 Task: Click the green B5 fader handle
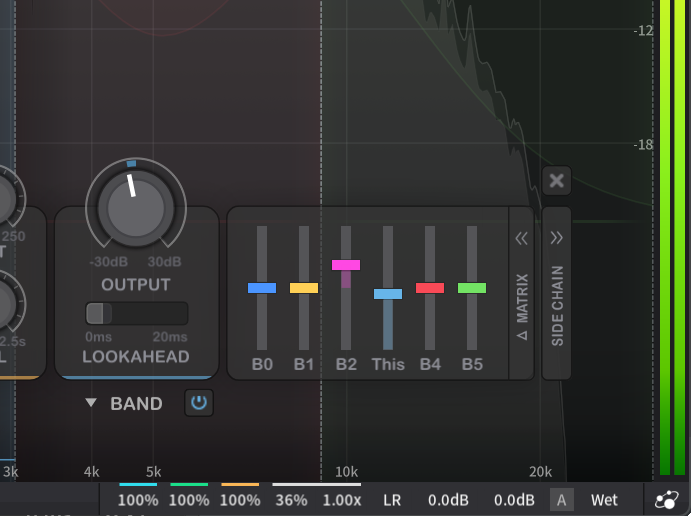coord(472,288)
